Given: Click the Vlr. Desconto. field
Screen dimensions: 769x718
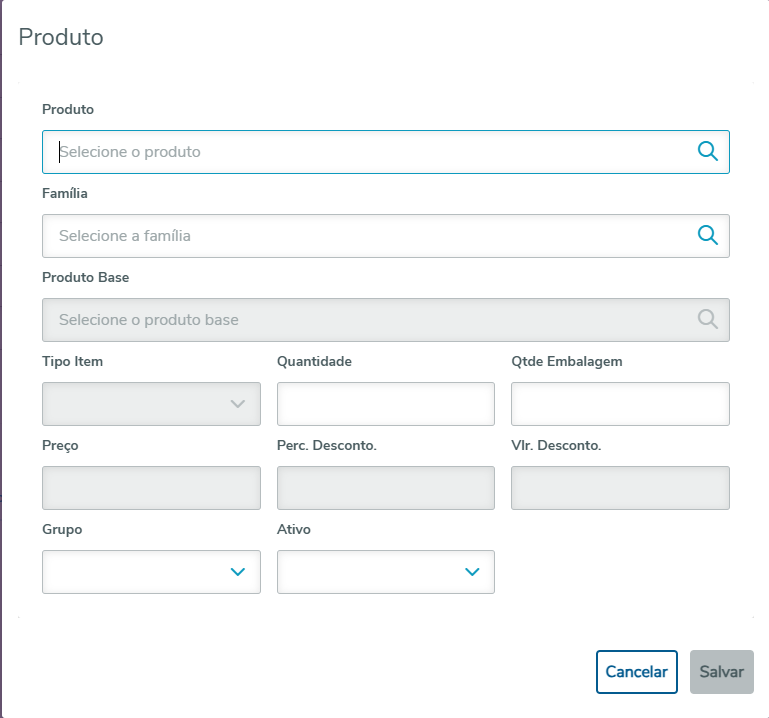Looking at the screenshot, I should point(620,488).
